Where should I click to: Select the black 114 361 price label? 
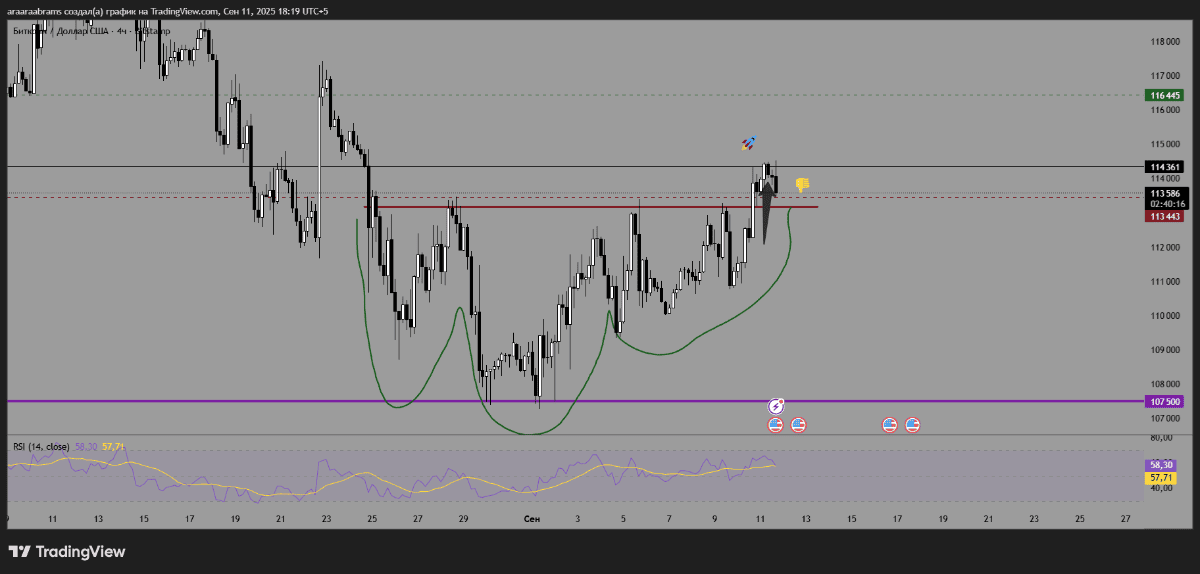(1165, 167)
